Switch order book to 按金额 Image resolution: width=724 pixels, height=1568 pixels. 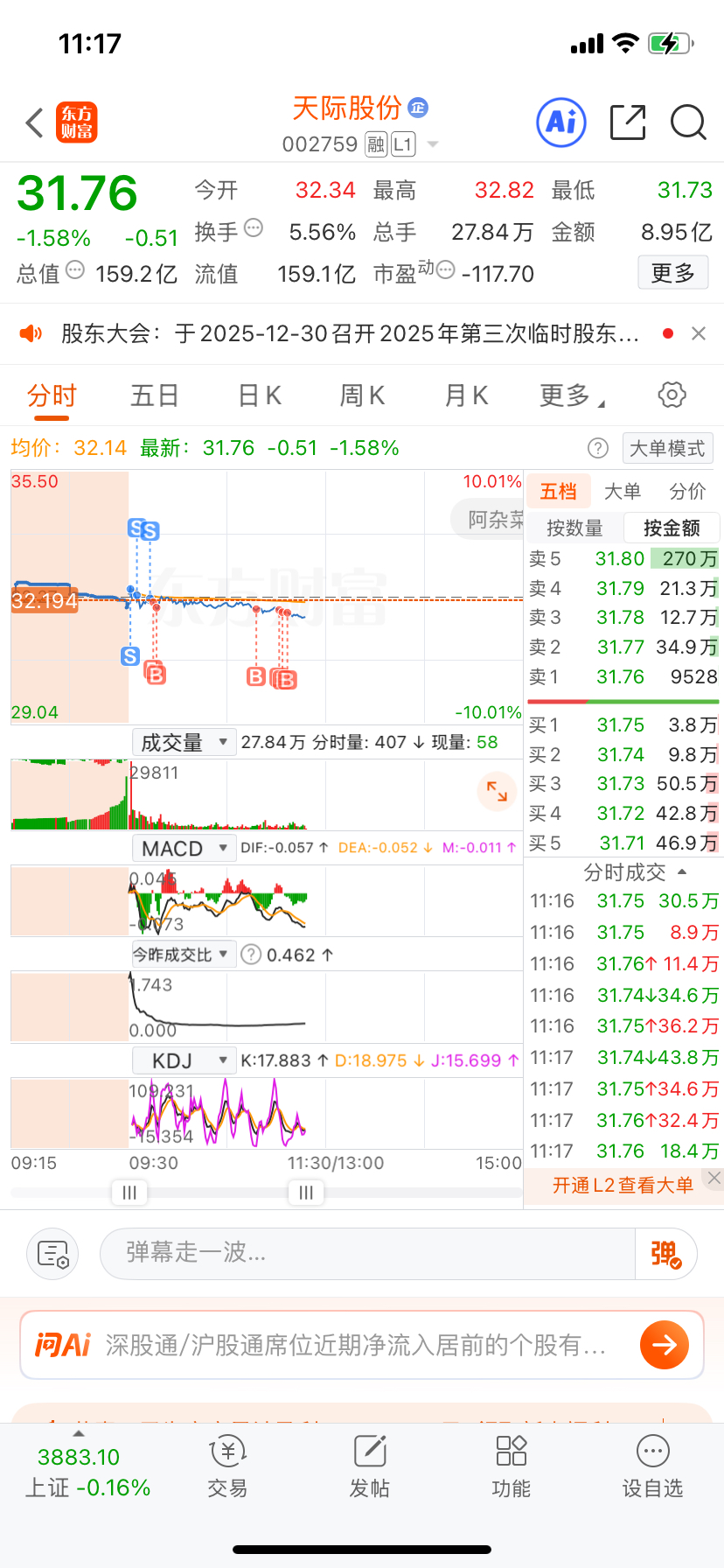tap(672, 528)
